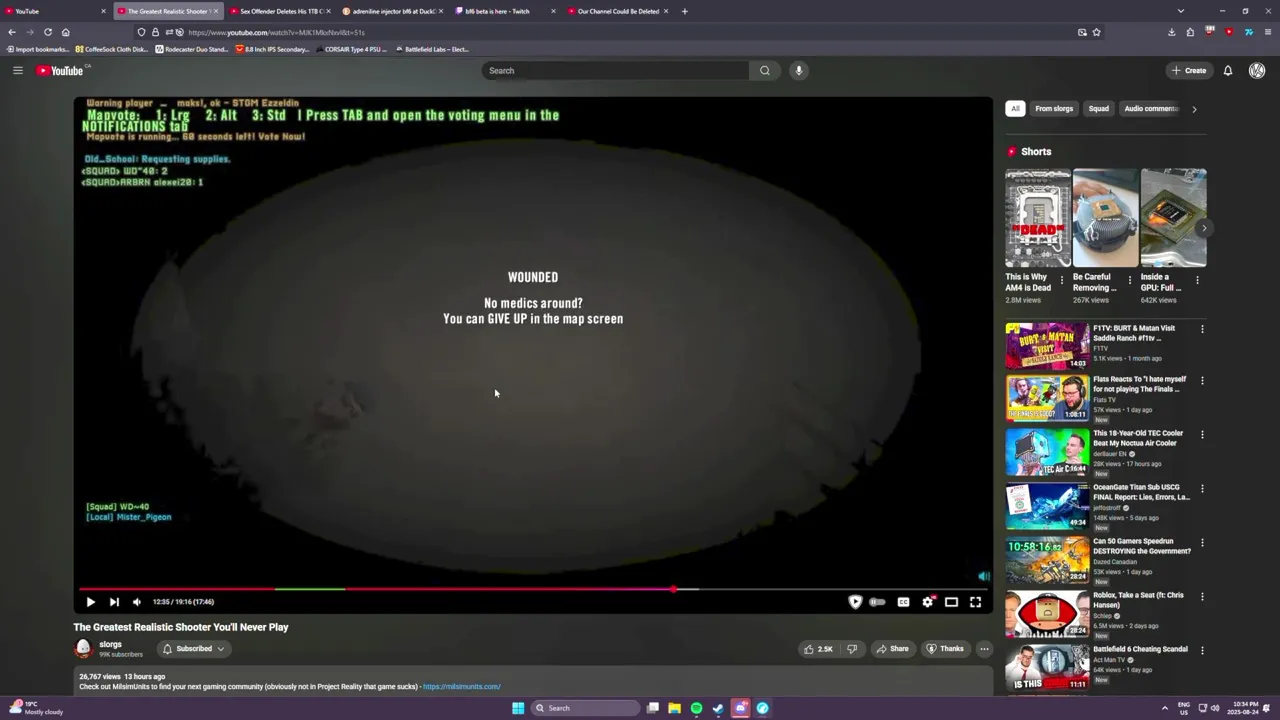
Task: Like the video with 2.5K likes
Action: (818, 649)
